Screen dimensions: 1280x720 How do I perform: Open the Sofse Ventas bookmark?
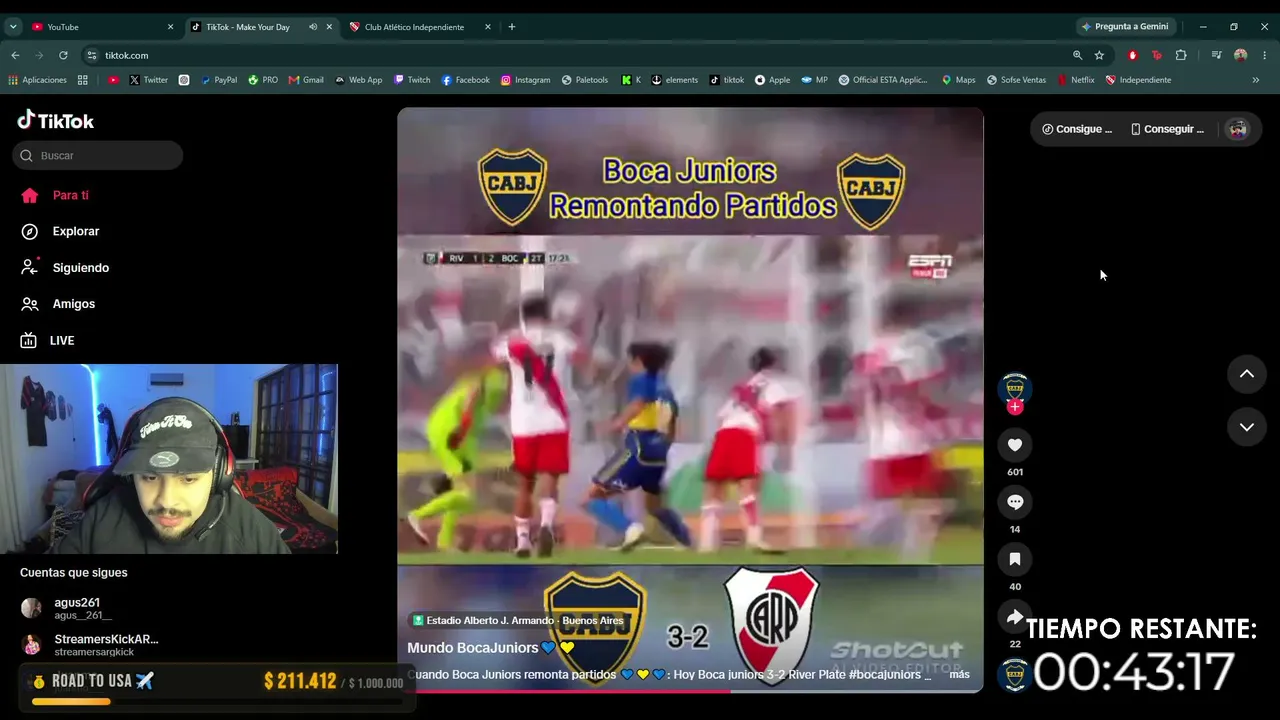tap(1016, 80)
